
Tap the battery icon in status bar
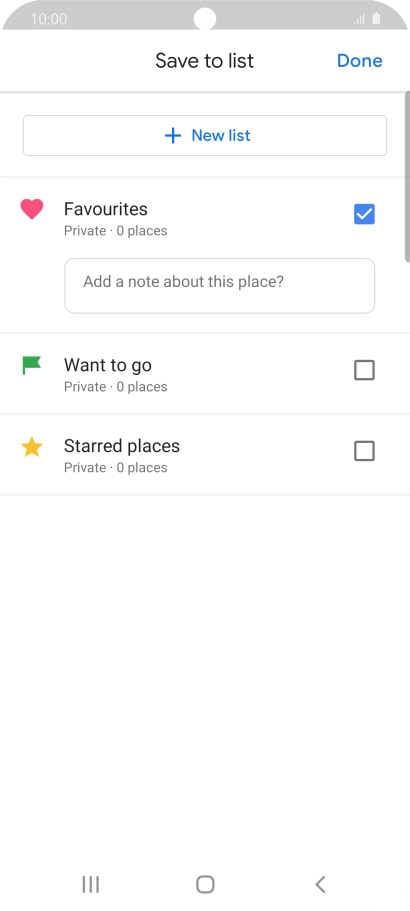tap(376, 19)
